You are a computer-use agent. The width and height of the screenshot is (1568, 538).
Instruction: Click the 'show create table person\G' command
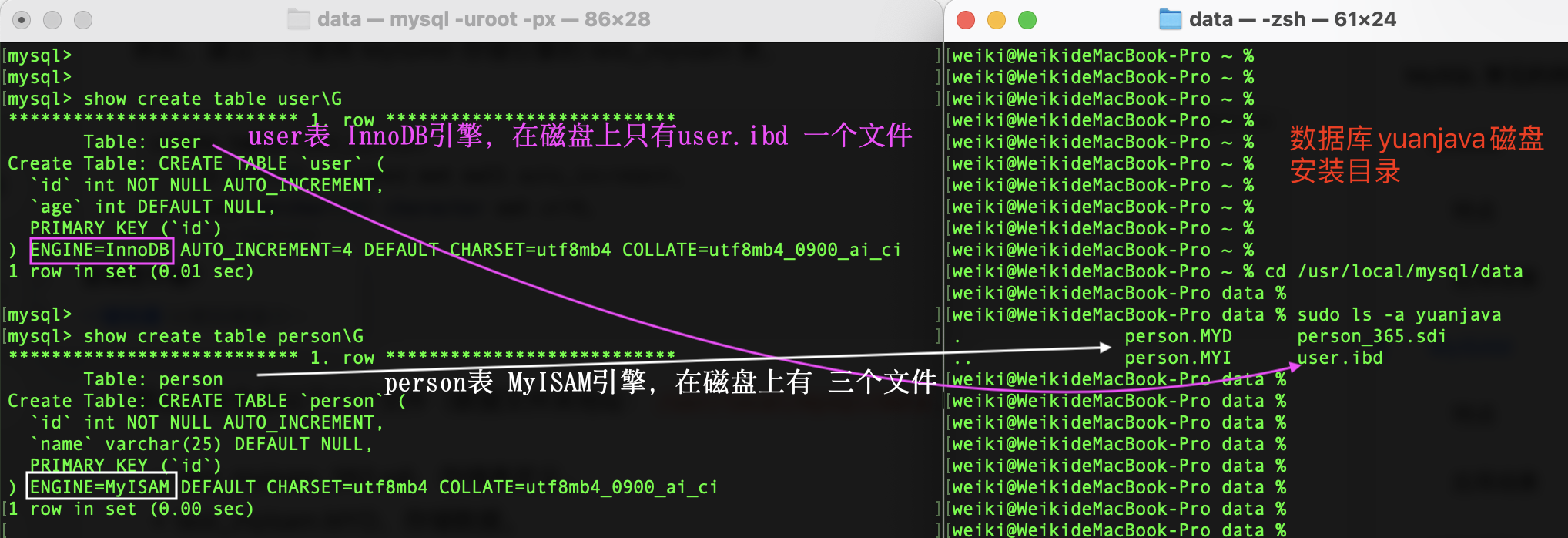tap(223, 336)
